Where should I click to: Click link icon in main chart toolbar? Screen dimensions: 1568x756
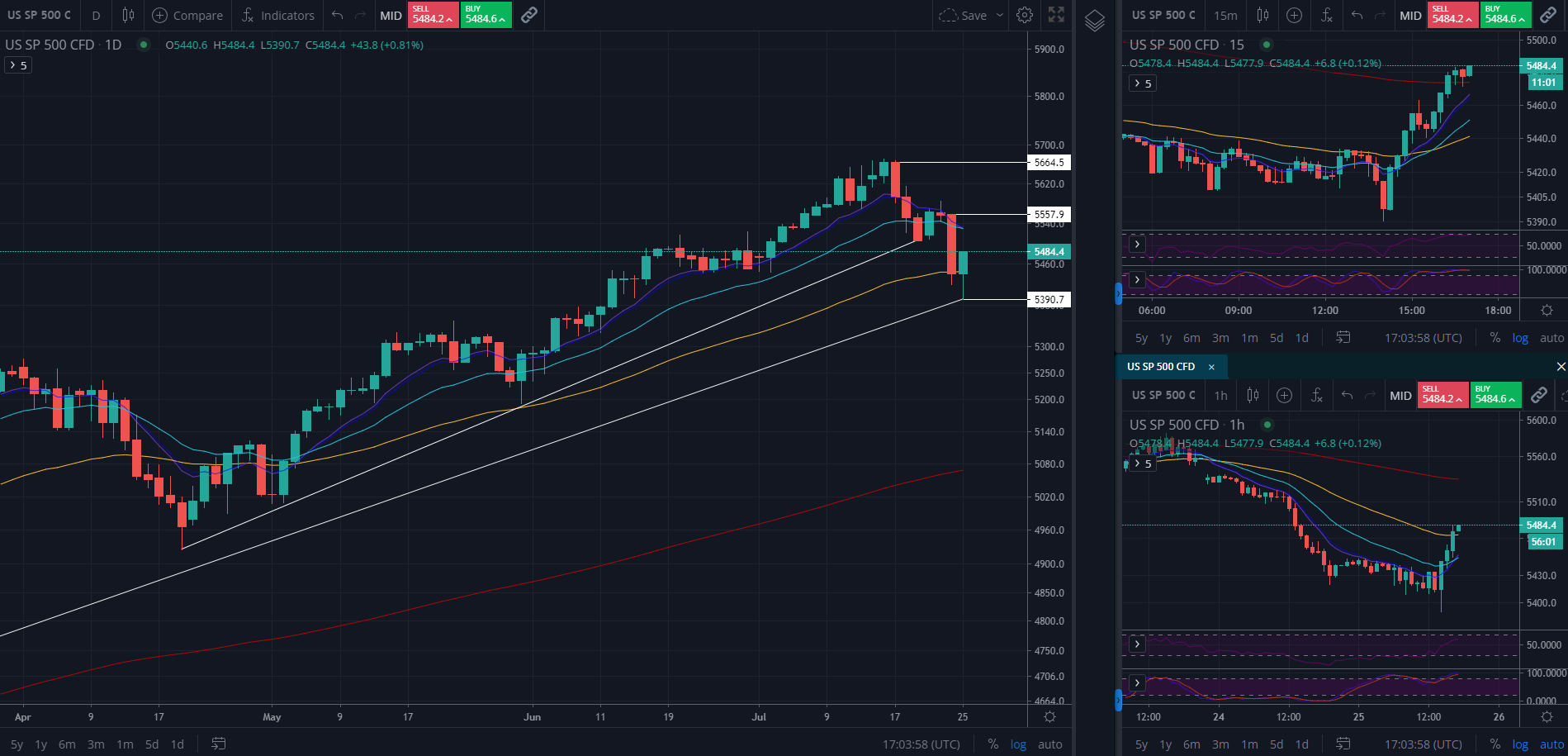click(x=529, y=15)
